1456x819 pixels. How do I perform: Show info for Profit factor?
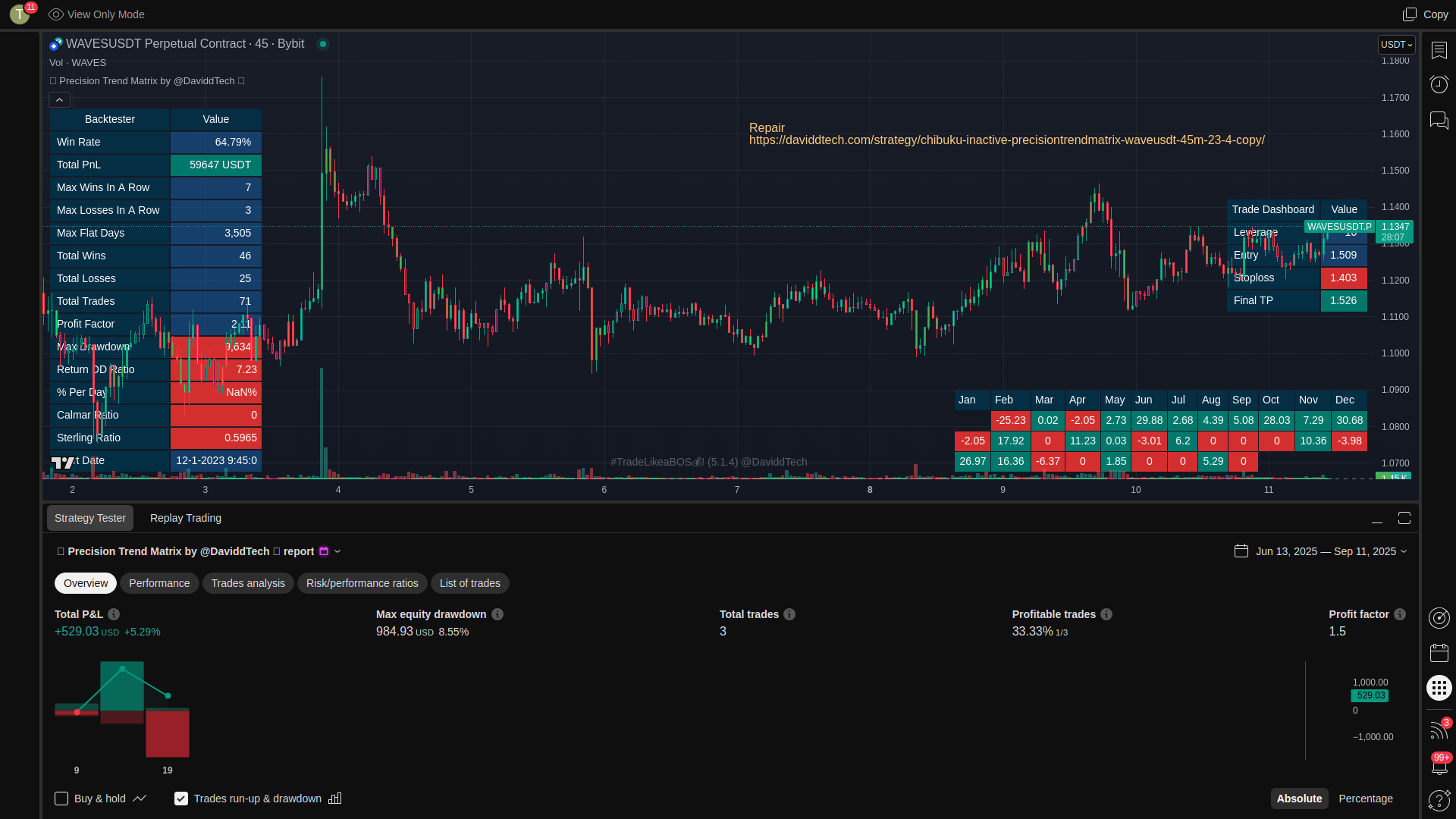pos(1400,614)
